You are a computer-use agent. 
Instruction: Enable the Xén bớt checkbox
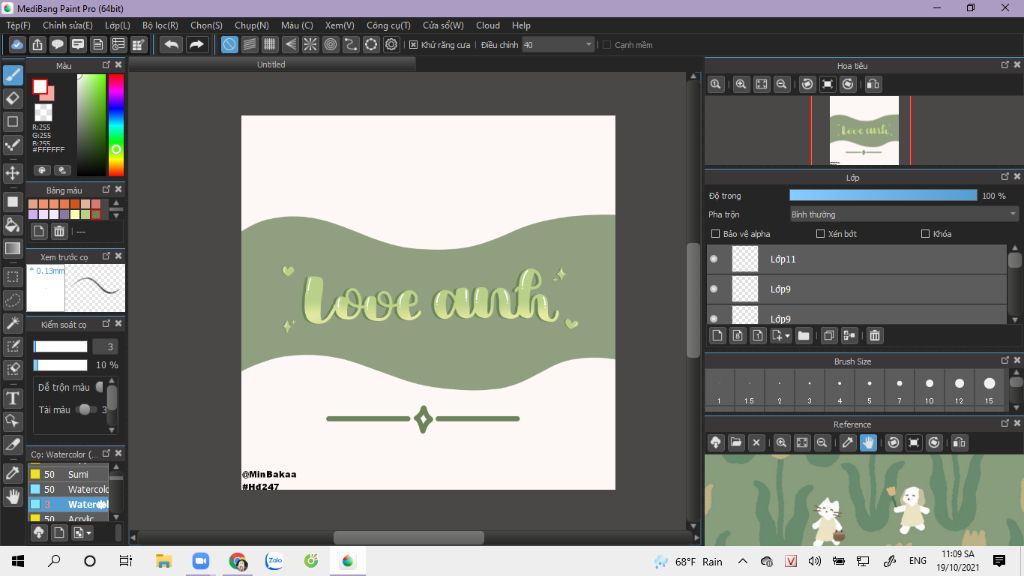click(820, 234)
